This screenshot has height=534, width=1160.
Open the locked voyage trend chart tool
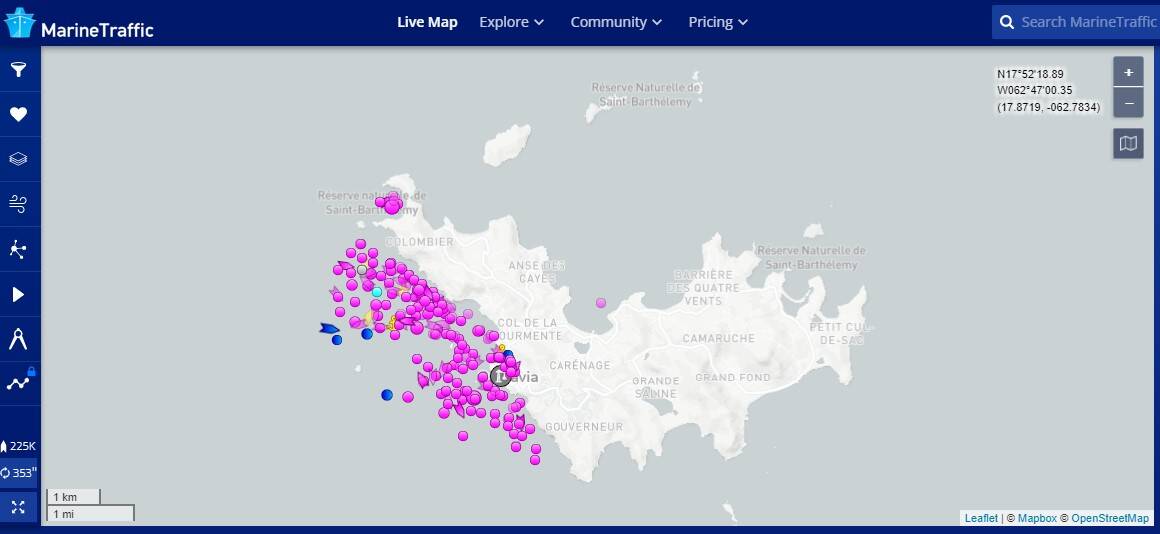[18, 382]
